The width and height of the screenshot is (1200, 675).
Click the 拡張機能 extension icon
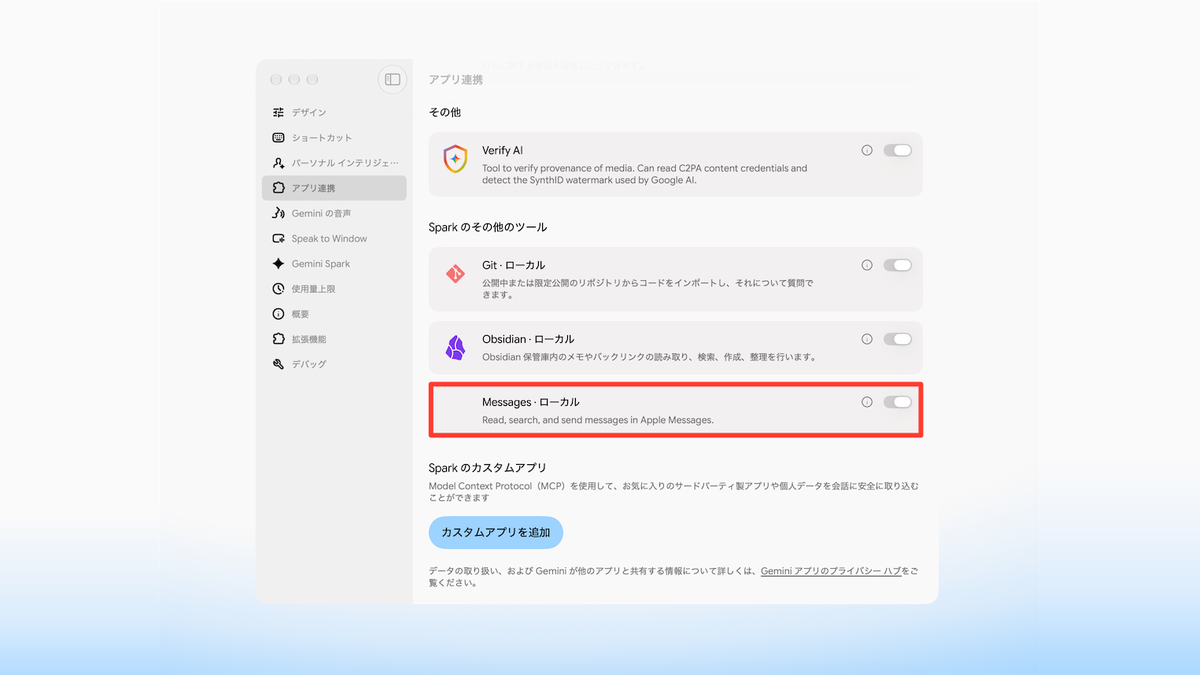pos(279,339)
